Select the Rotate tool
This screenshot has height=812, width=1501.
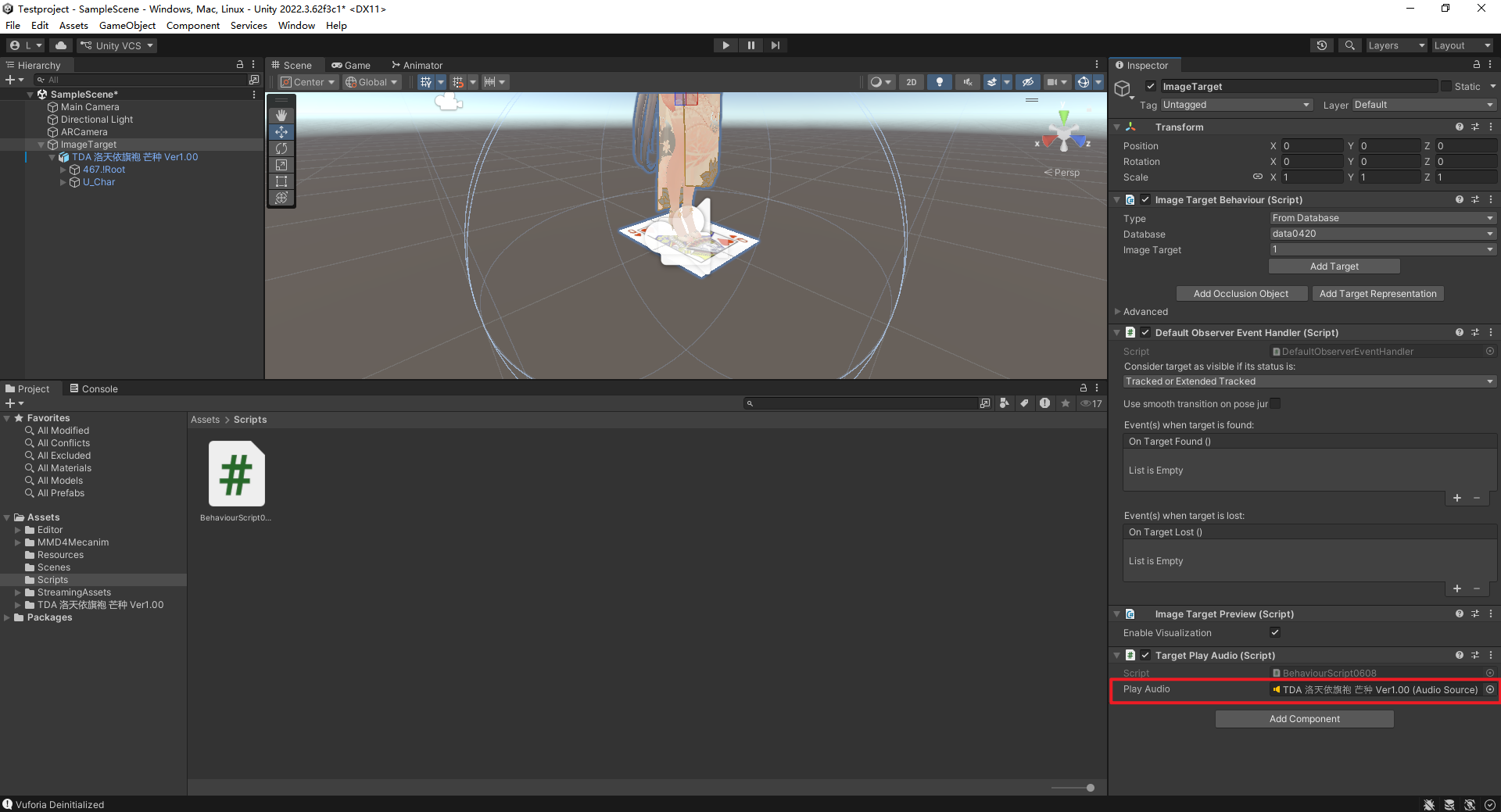281,148
